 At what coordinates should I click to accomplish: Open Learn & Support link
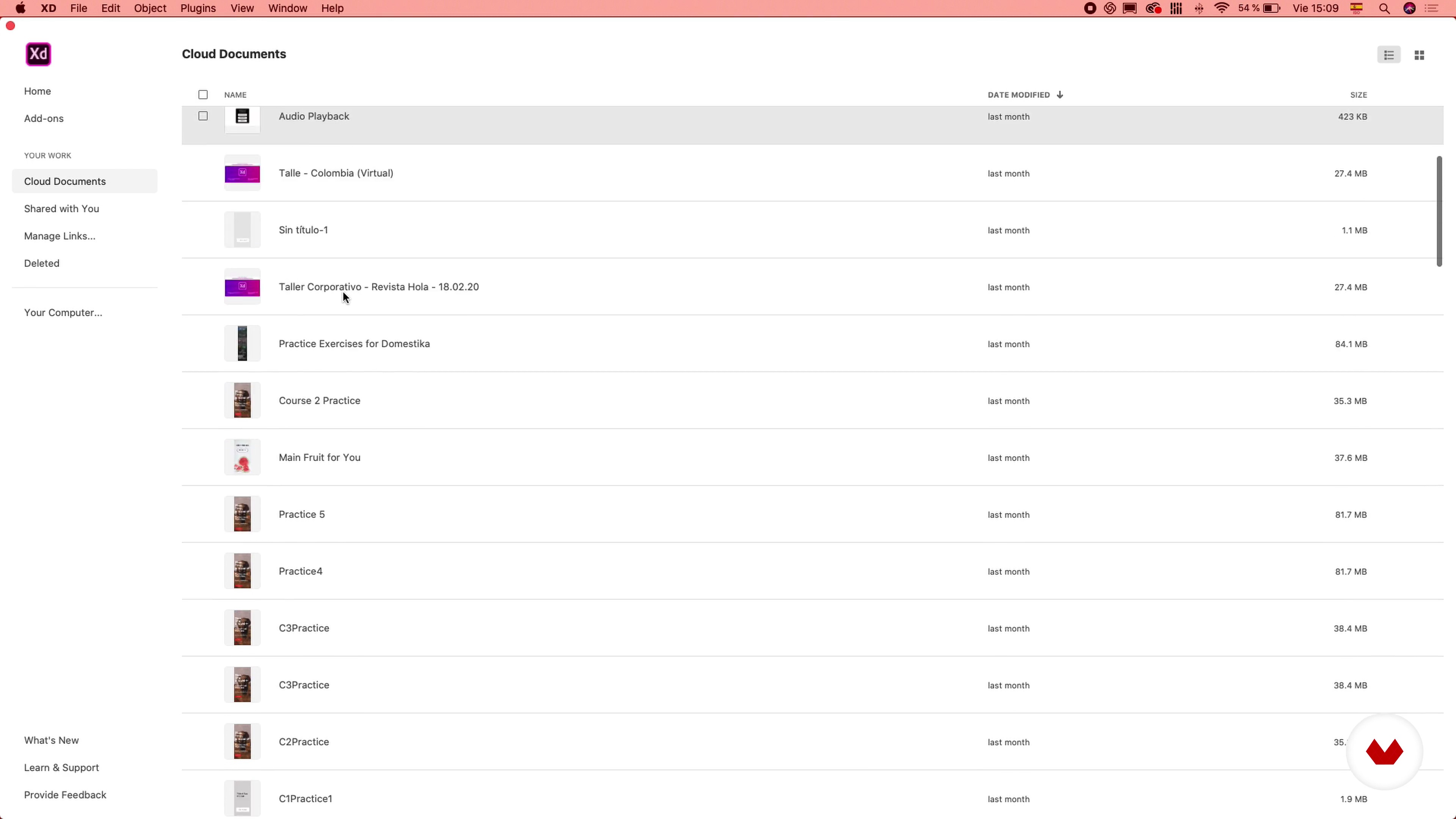click(61, 767)
